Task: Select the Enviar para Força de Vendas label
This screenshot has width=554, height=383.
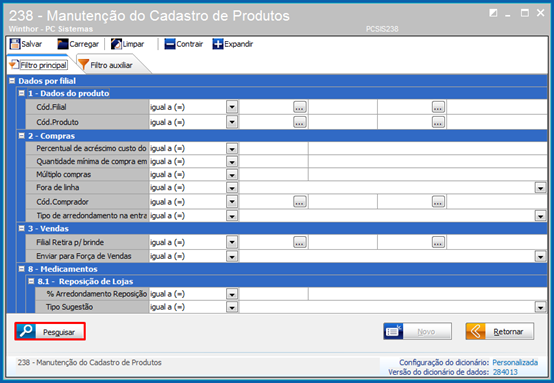Action: (x=84, y=256)
